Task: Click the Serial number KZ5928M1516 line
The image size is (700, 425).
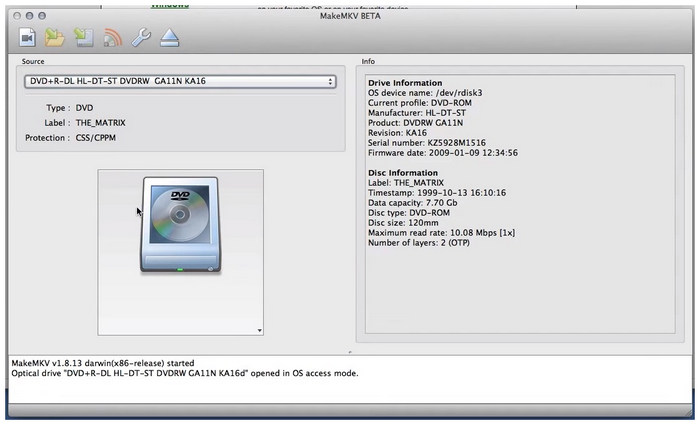Action: point(427,143)
